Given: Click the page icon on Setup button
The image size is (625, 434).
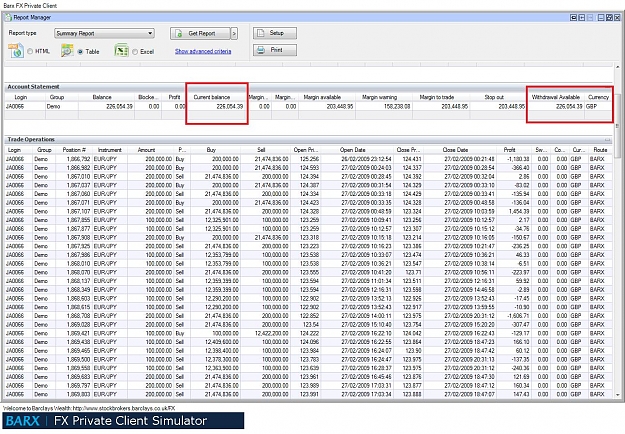Looking at the screenshot, I should coord(260,33).
